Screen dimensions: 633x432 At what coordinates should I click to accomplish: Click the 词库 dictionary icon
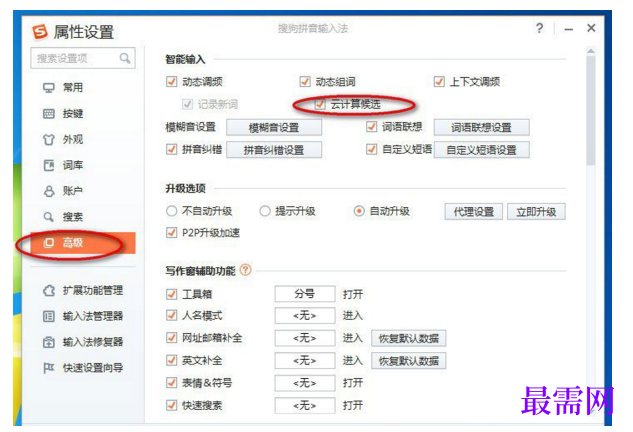coord(48,165)
